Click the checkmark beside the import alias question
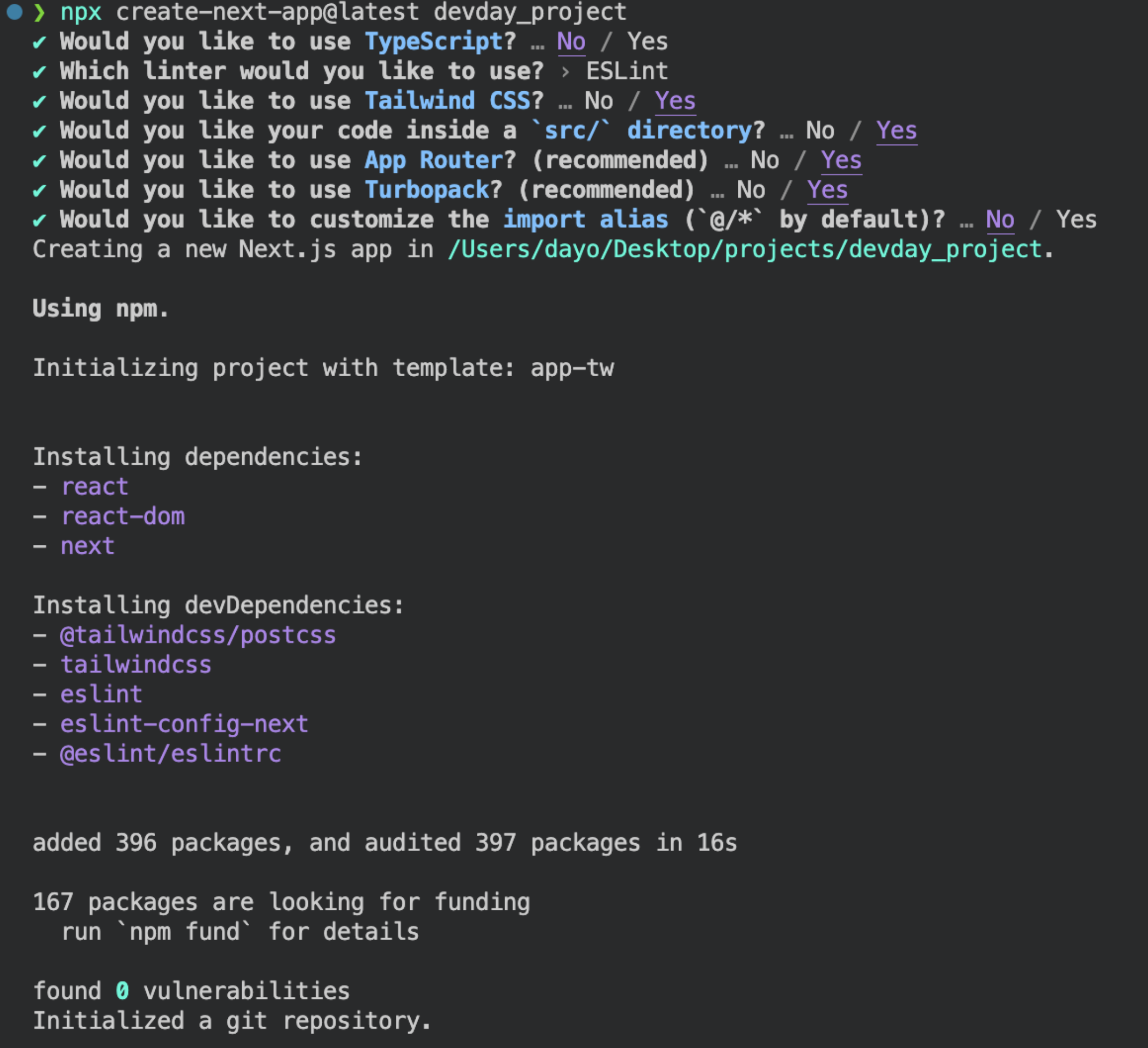The image size is (1148, 1048). coord(39,220)
